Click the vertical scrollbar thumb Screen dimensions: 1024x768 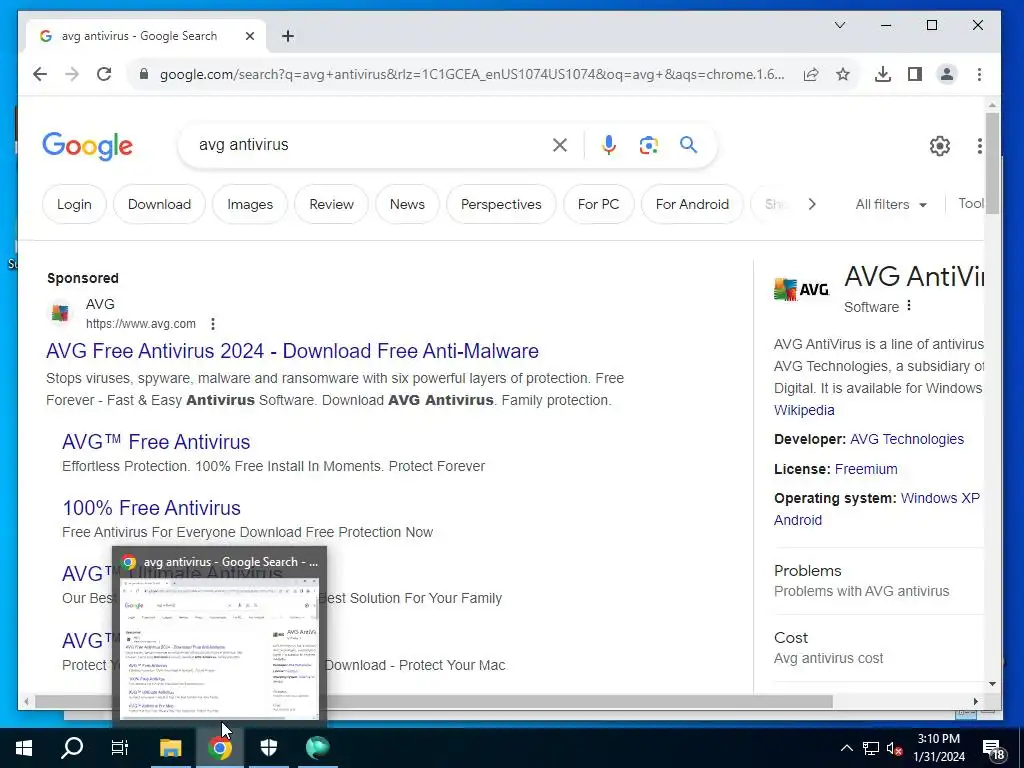click(x=992, y=163)
